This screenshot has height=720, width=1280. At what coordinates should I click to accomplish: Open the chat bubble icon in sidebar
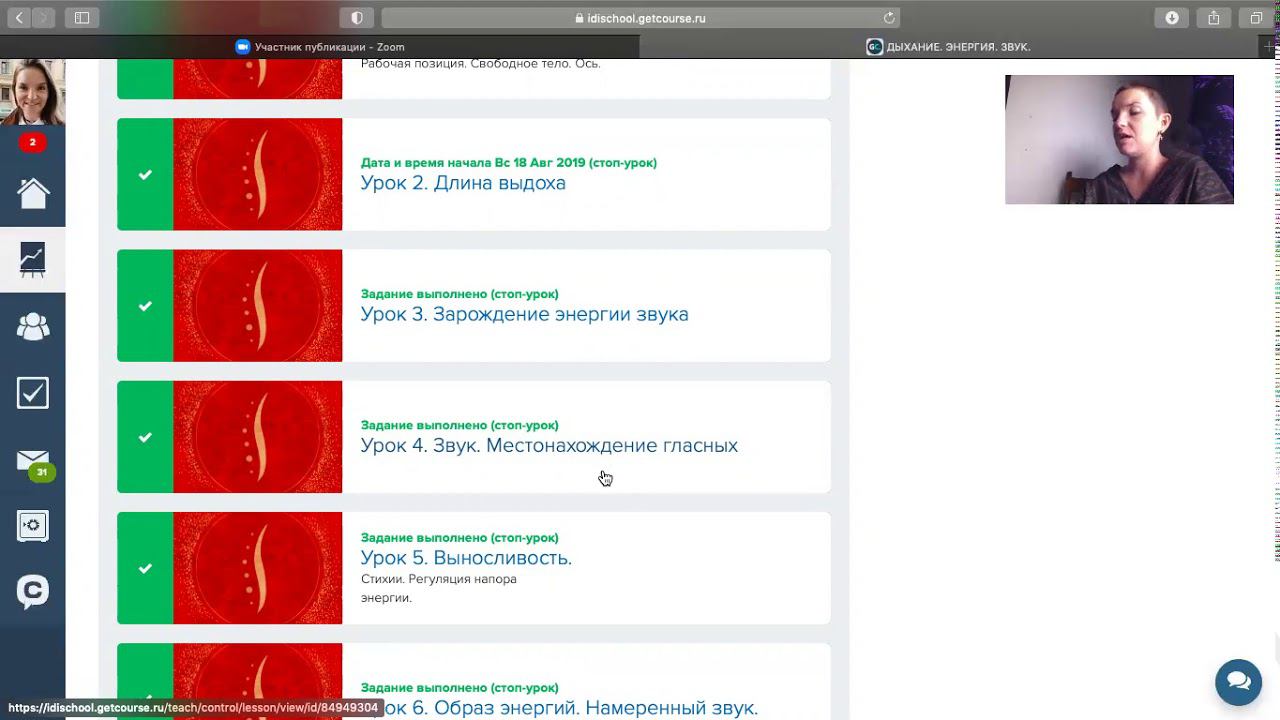coord(33,592)
